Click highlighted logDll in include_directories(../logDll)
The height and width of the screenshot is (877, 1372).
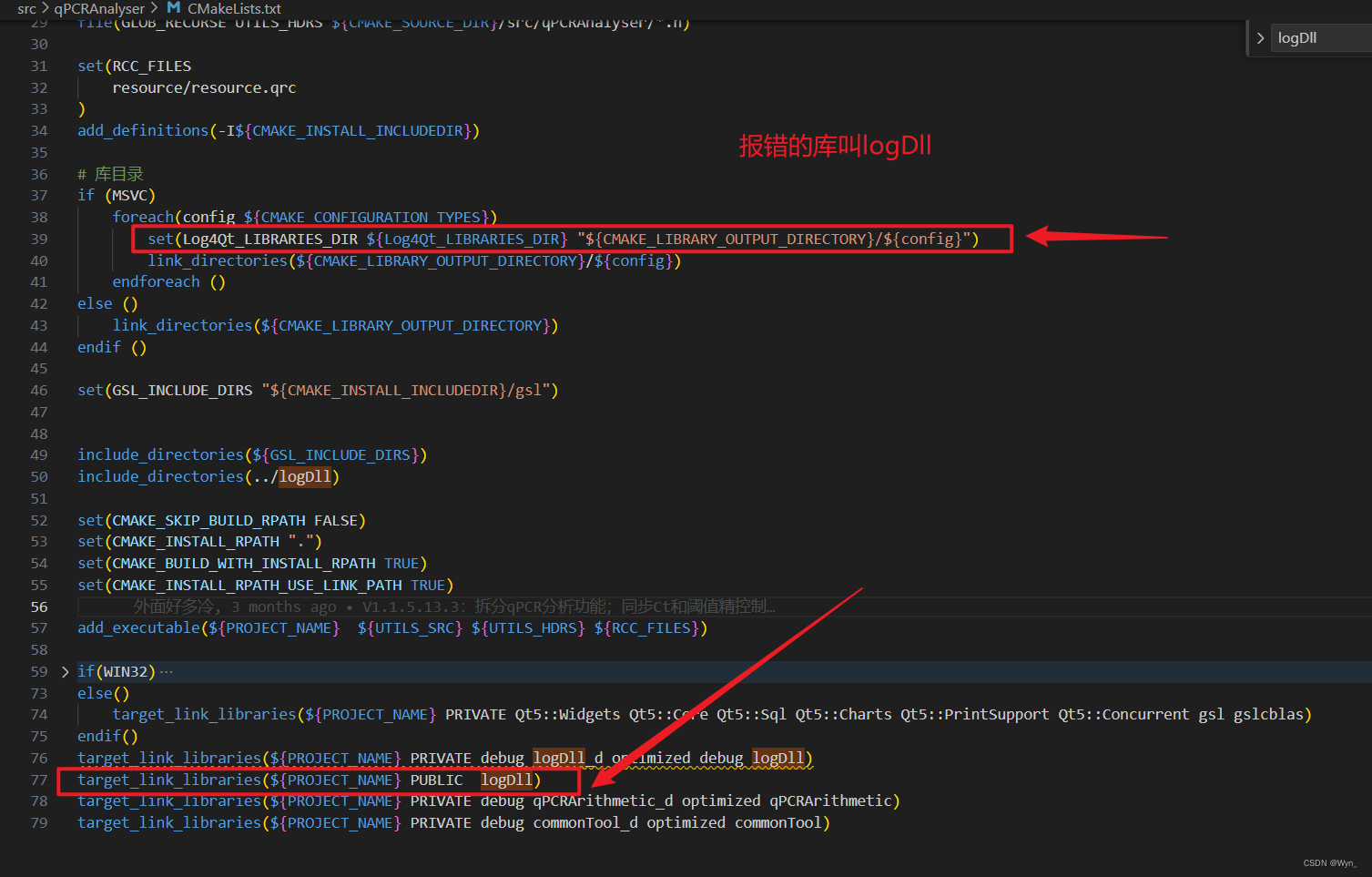(x=305, y=476)
